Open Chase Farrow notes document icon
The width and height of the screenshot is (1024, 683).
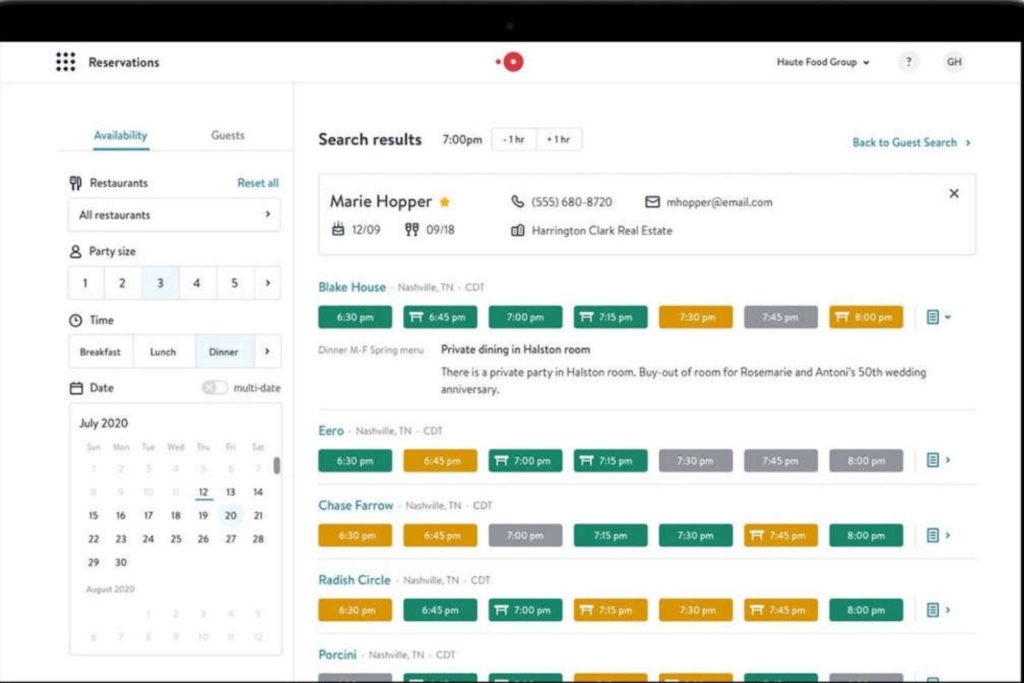933,535
